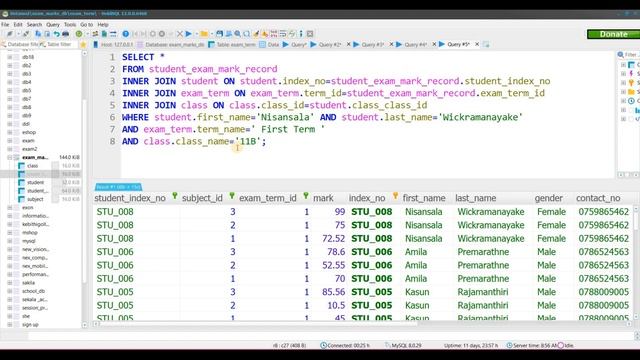Click the print icon

pos(65,34)
